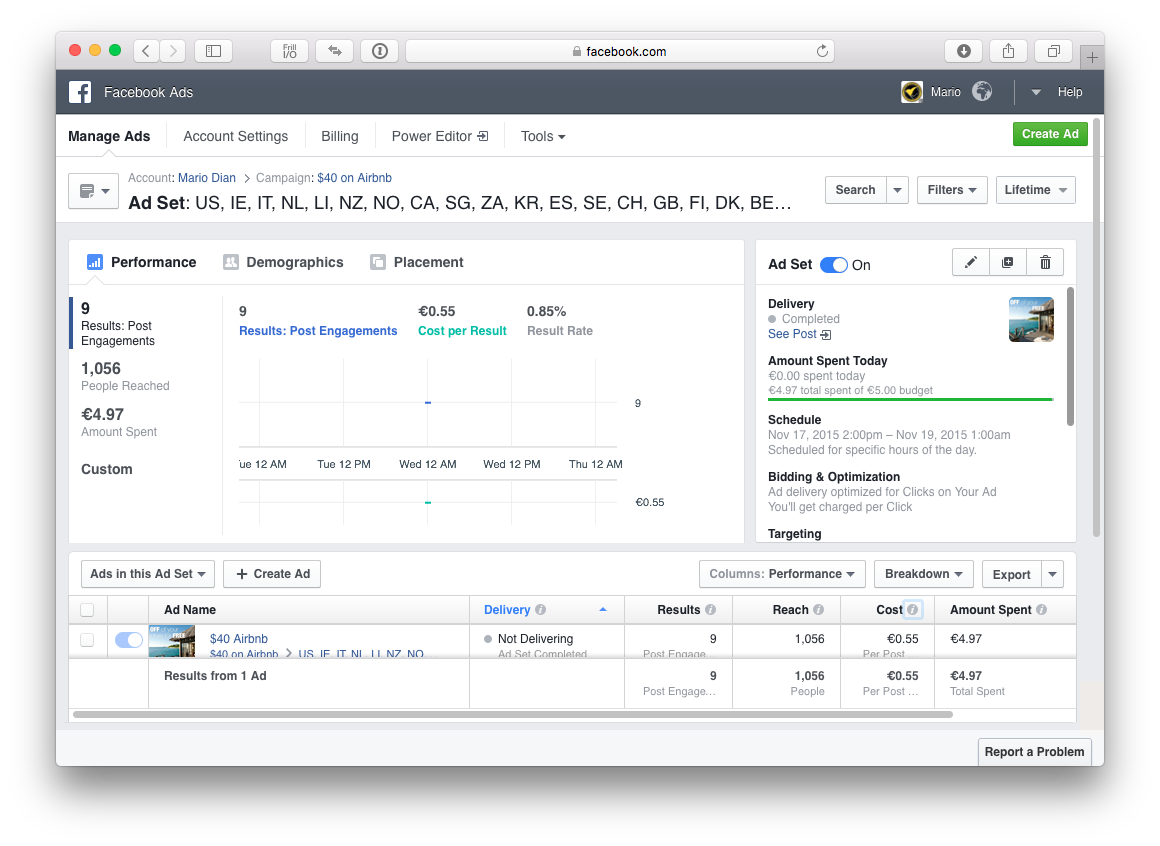The image size is (1160, 846).
Task: Switch to the Demographics tab
Action: click(283, 262)
